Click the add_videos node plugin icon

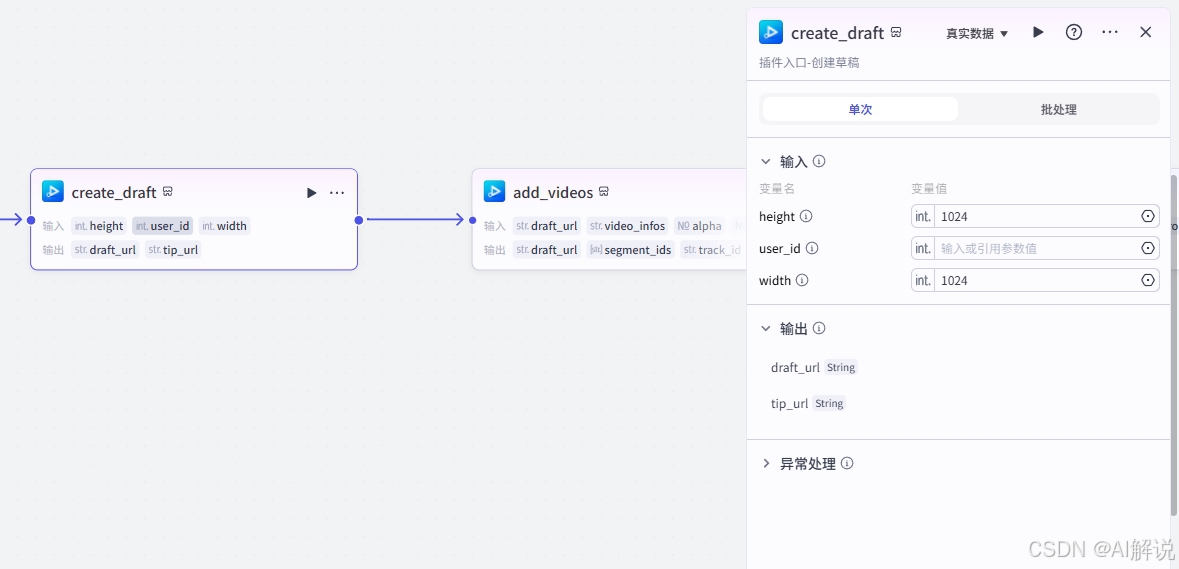click(x=494, y=192)
